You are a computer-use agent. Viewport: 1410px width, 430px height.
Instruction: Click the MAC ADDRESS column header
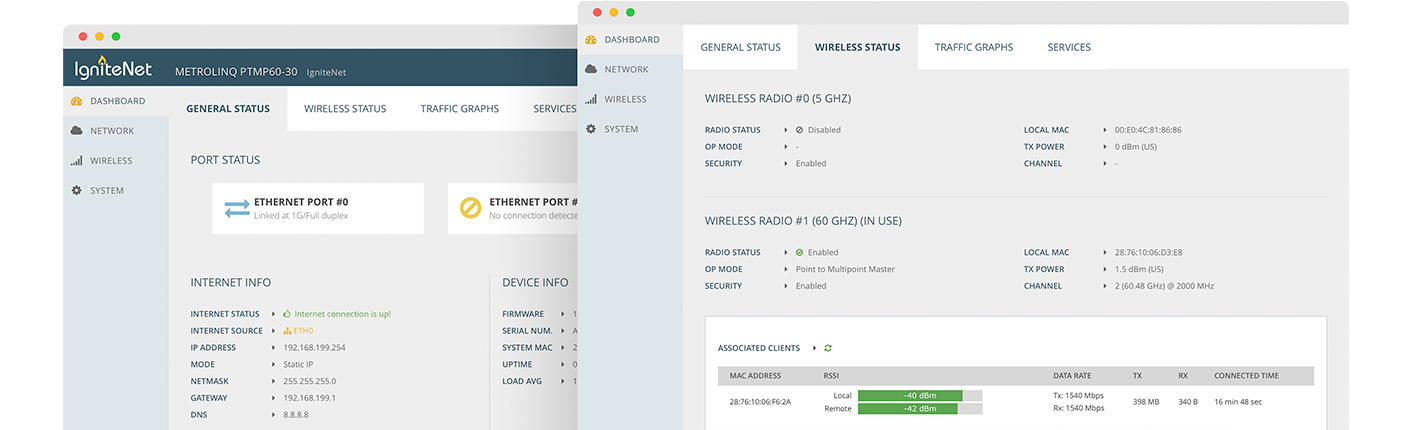pyautogui.click(x=755, y=376)
